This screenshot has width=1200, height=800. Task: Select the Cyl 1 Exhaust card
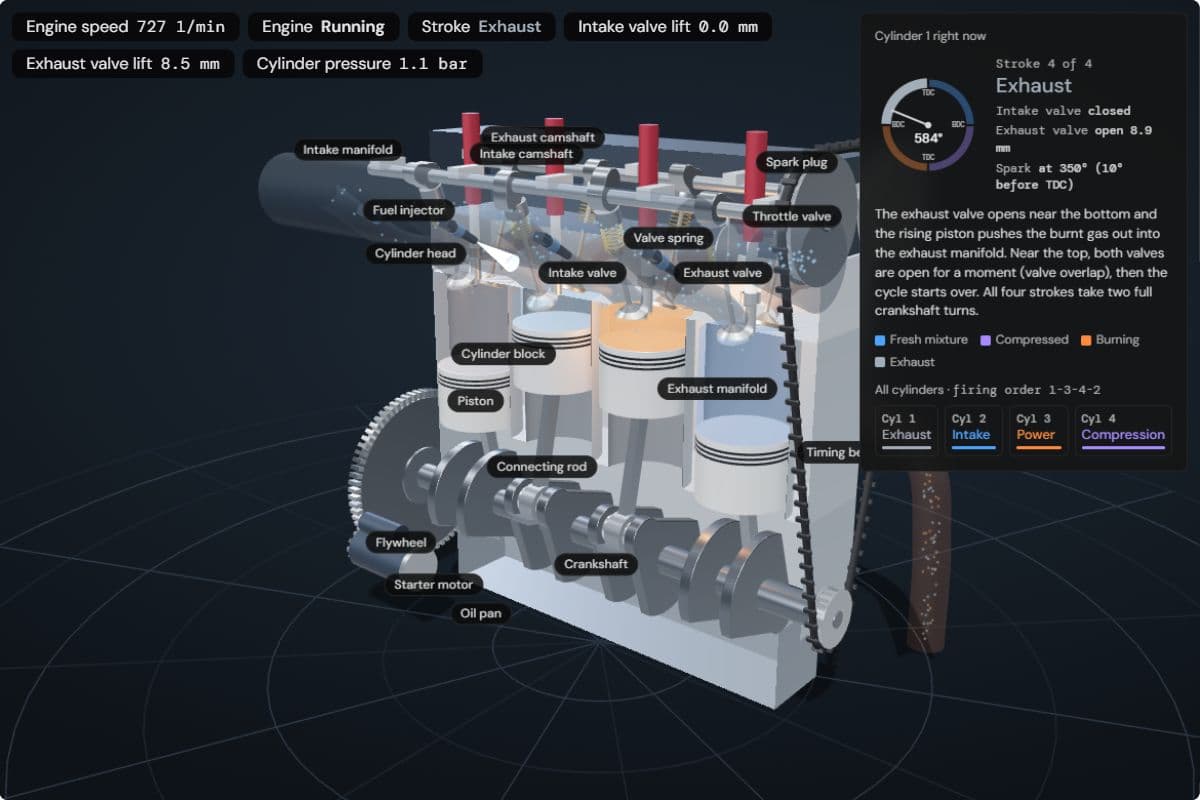click(906, 430)
